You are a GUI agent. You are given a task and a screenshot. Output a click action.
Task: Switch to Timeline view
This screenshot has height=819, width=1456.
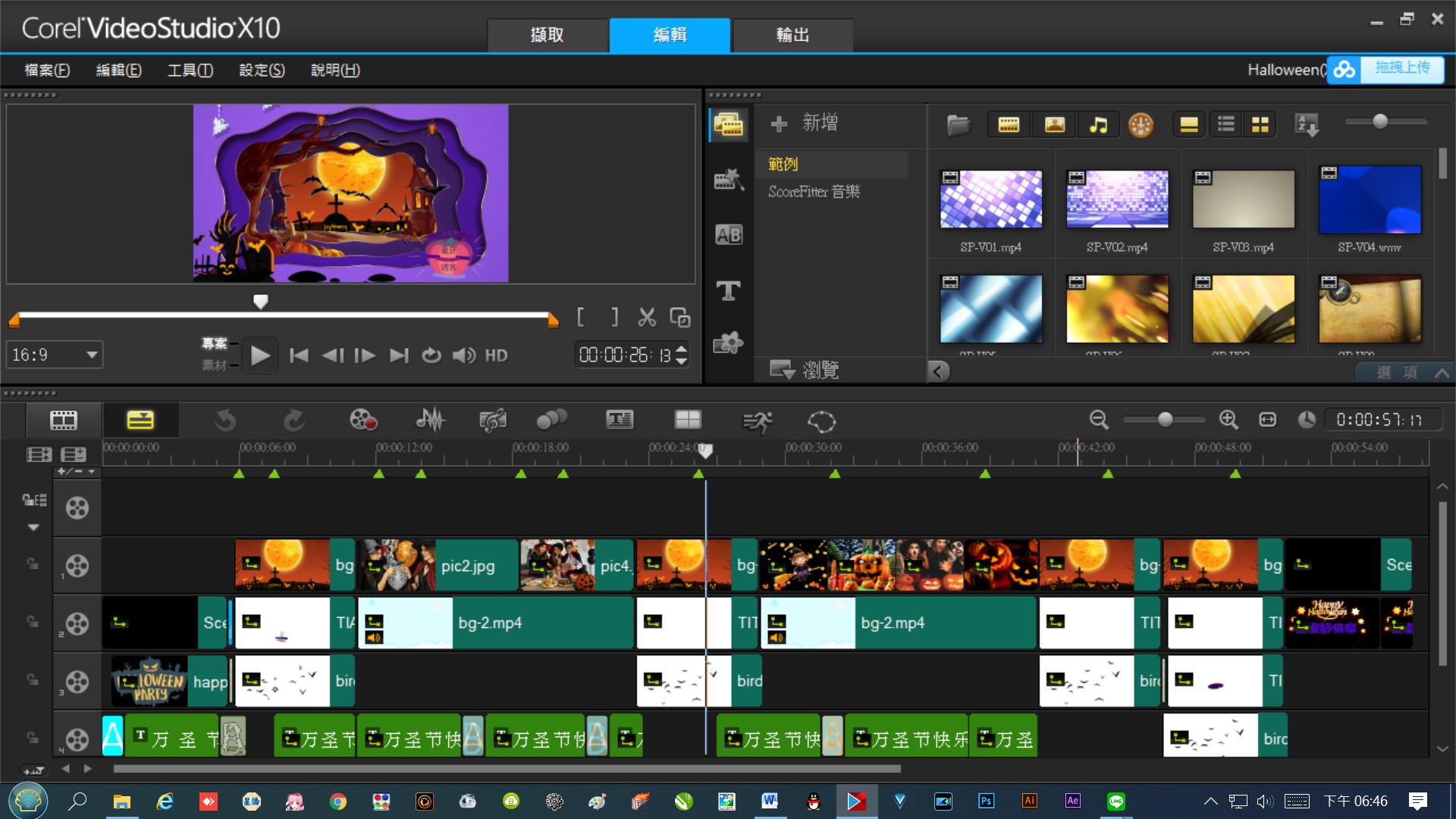click(x=140, y=420)
